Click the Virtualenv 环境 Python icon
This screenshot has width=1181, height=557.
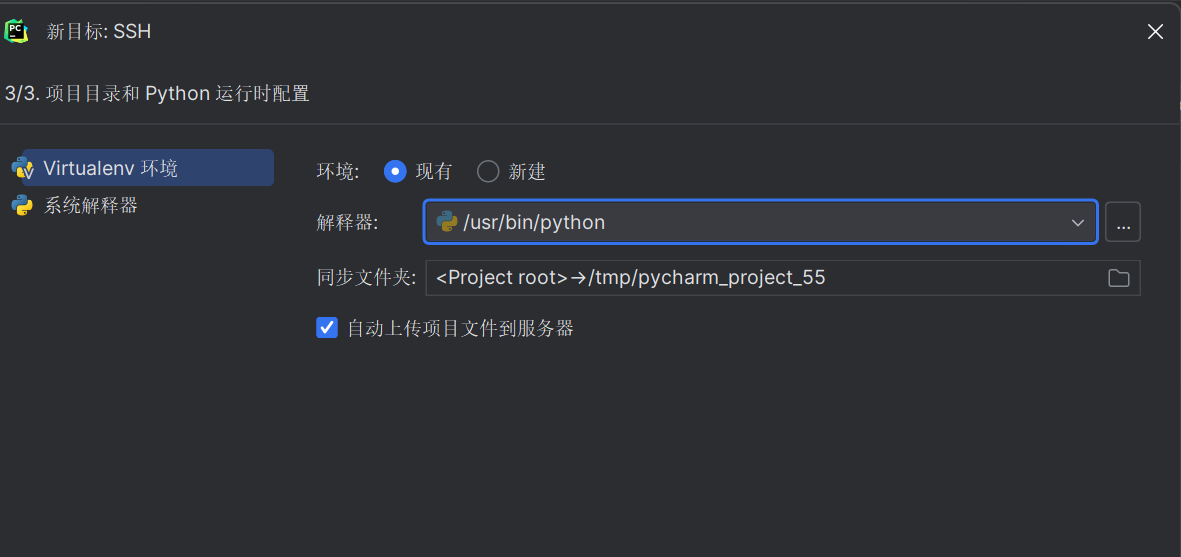tap(22, 168)
